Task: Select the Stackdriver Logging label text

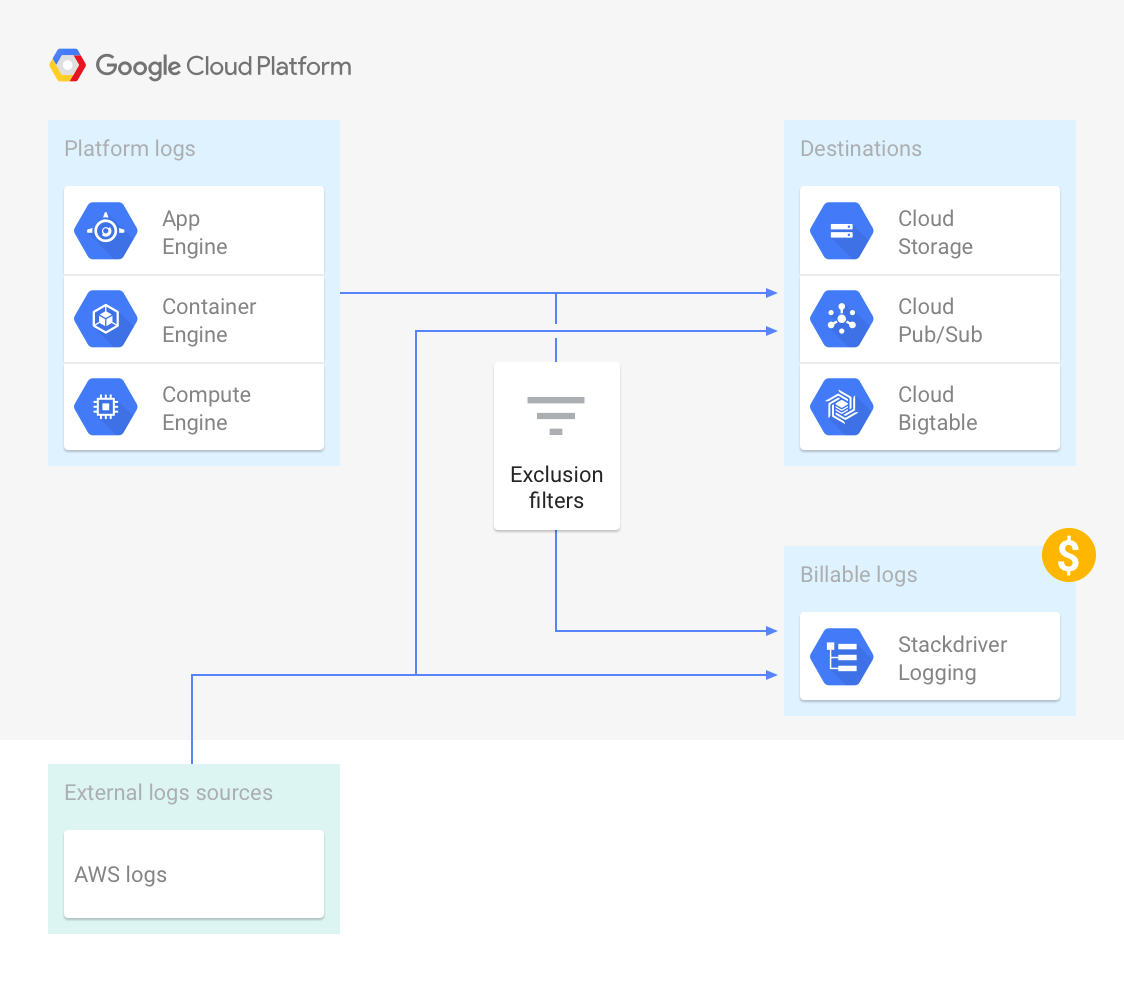Action: (953, 659)
